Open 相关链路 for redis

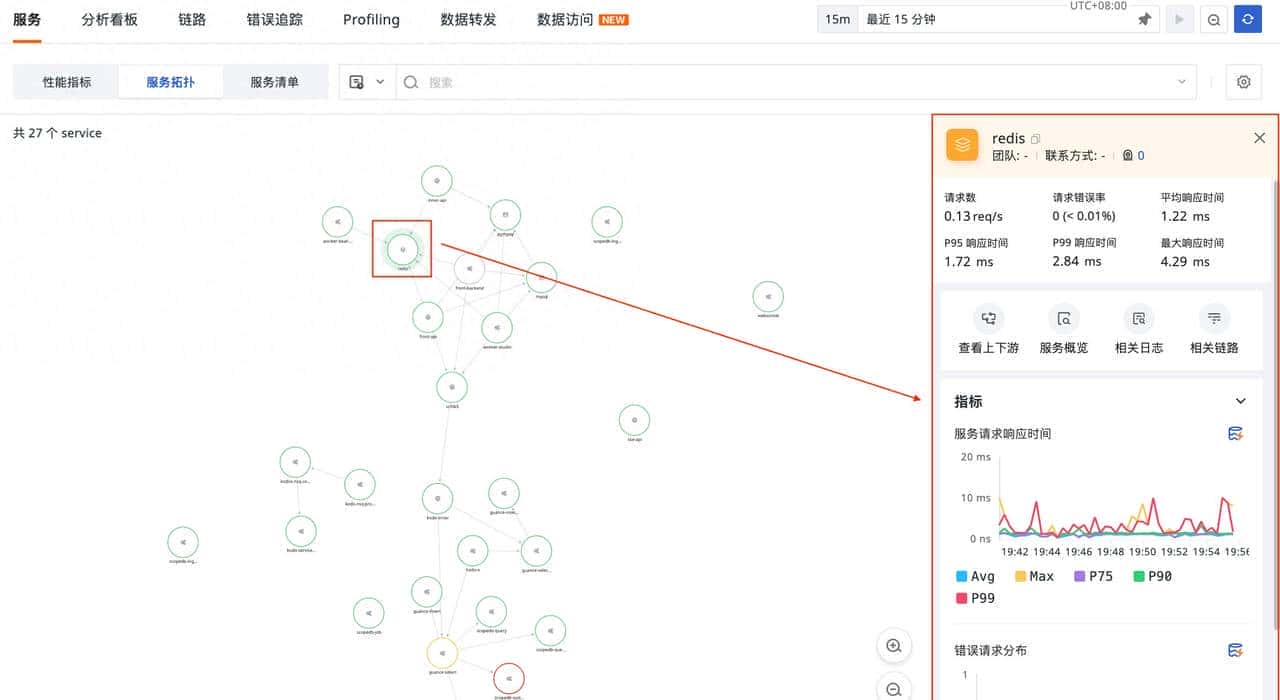pos(1214,331)
